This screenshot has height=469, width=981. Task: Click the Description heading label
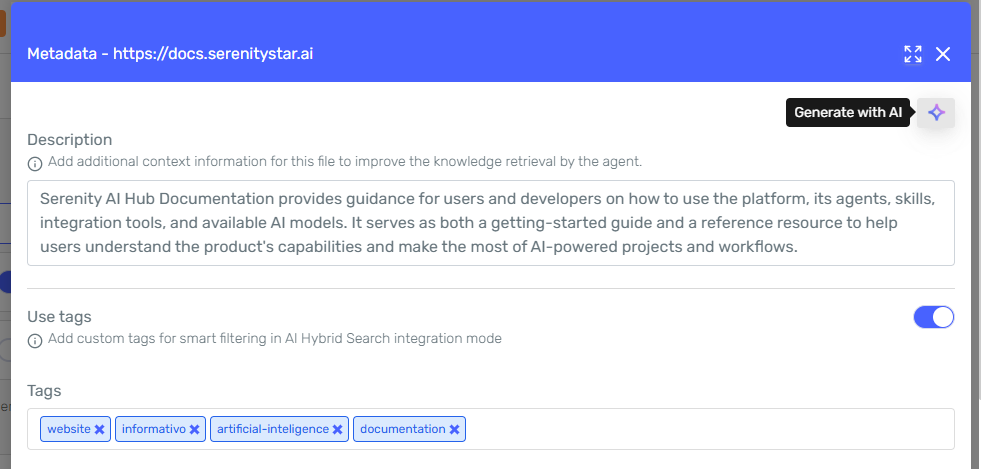click(x=69, y=140)
